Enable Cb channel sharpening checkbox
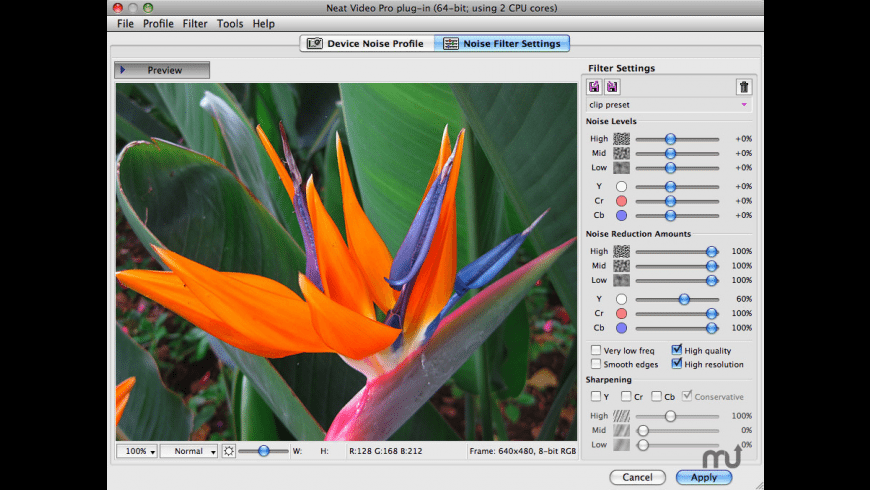Viewport: 870px width, 490px height. pos(656,396)
